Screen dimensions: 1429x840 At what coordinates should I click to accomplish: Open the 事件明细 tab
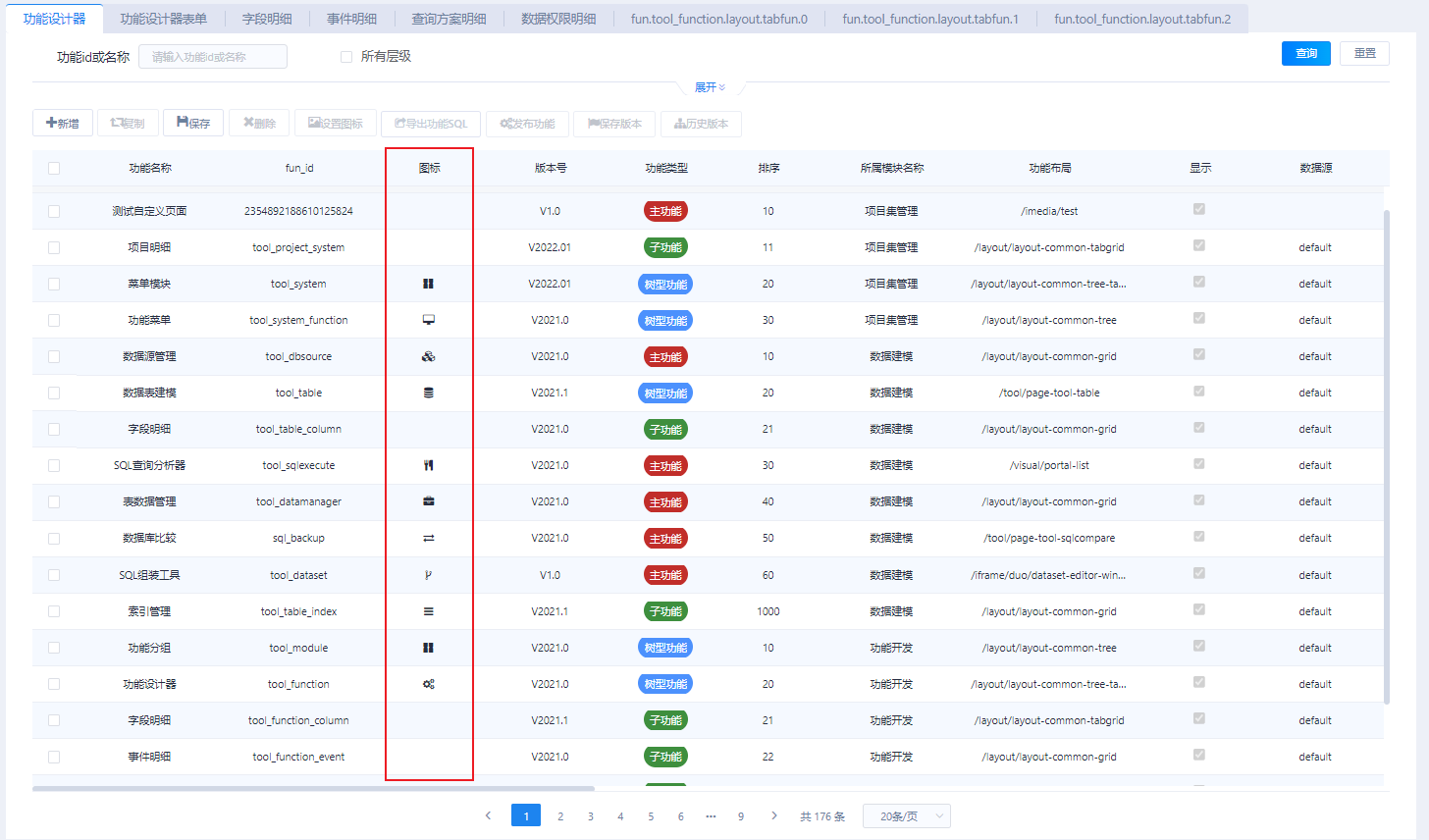tap(352, 19)
